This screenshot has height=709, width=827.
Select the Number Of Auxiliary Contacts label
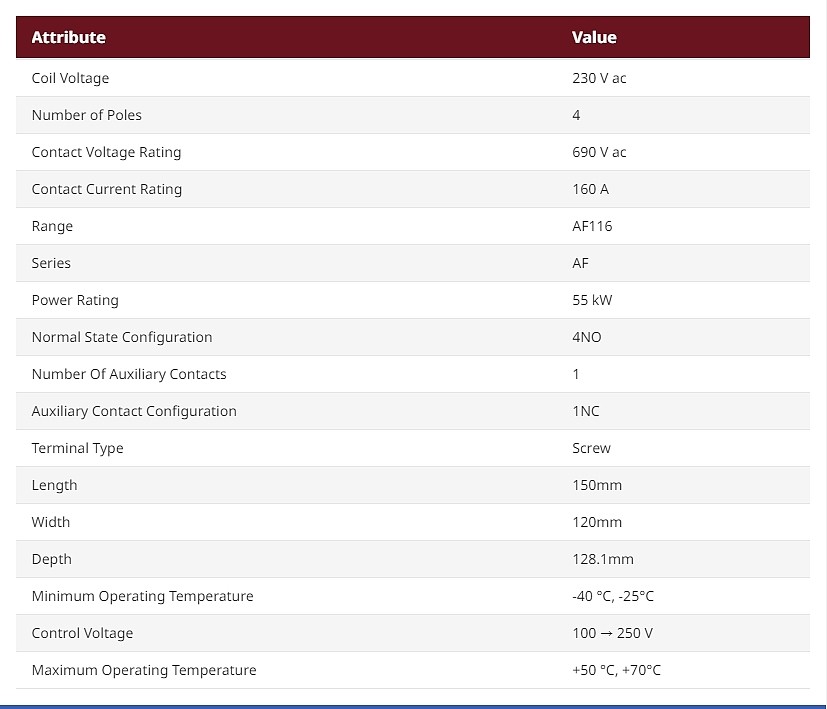(x=128, y=374)
